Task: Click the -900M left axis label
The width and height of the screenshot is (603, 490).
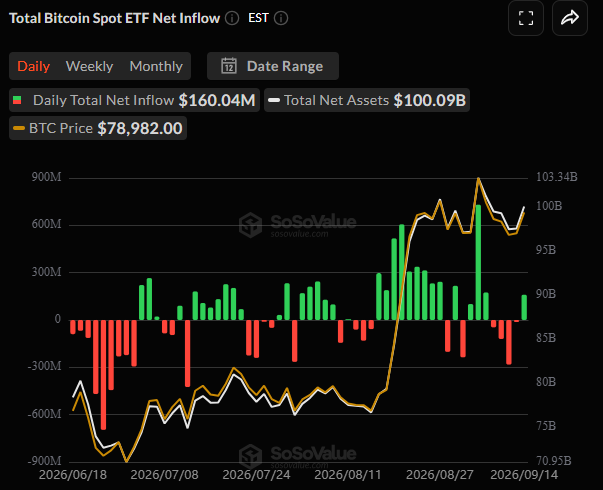Action: tap(45, 461)
